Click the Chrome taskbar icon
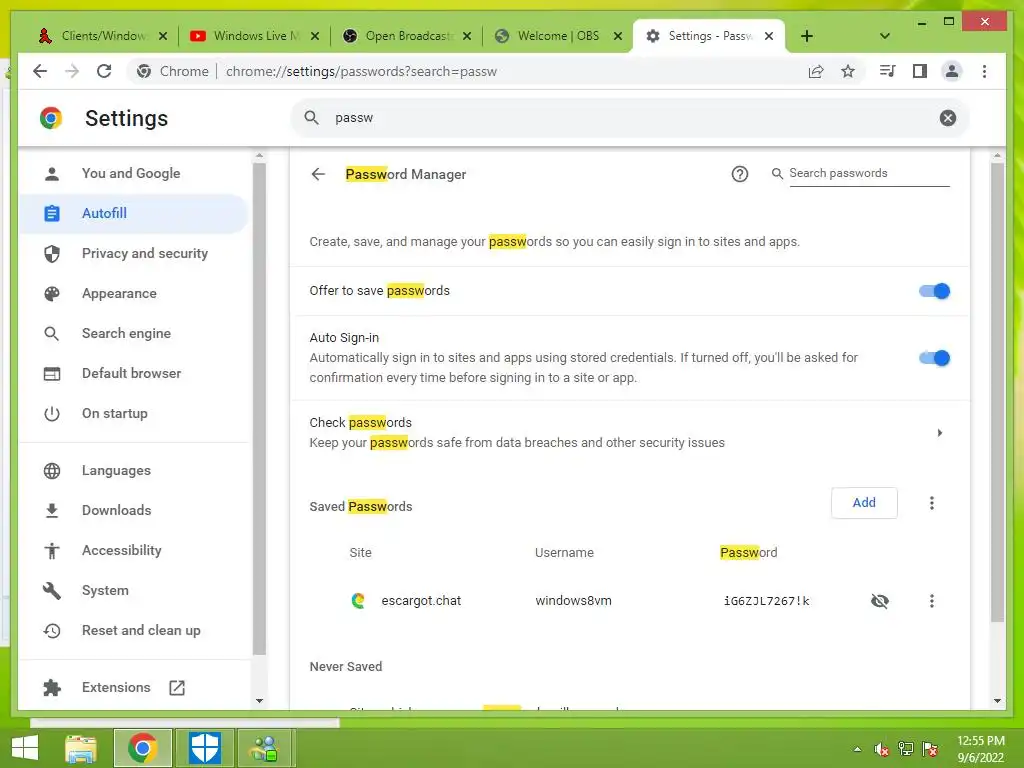 (x=142, y=748)
